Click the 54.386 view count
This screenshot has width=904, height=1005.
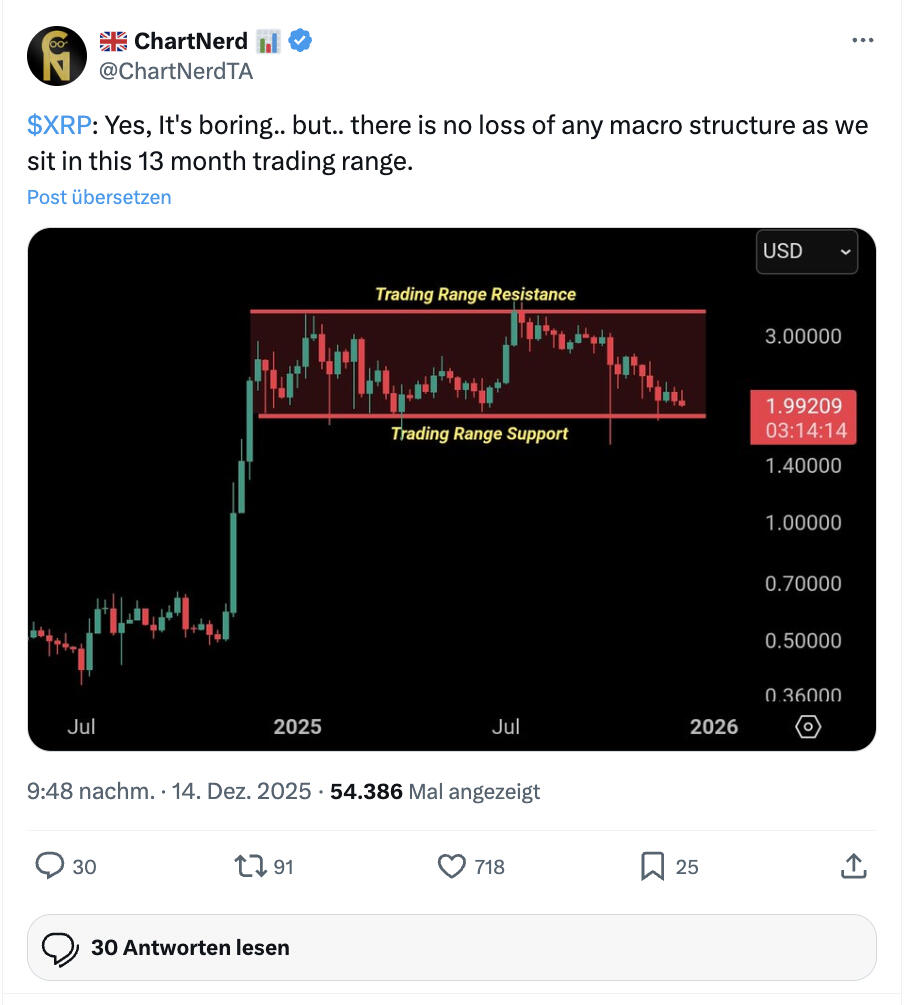coord(366,792)
